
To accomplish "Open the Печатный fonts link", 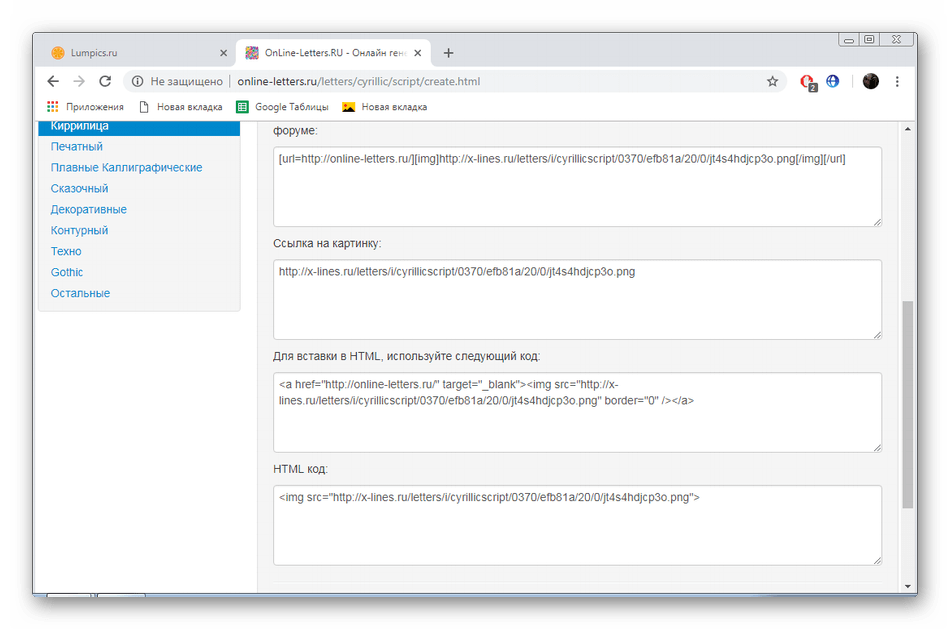I will tap(77, 147).
